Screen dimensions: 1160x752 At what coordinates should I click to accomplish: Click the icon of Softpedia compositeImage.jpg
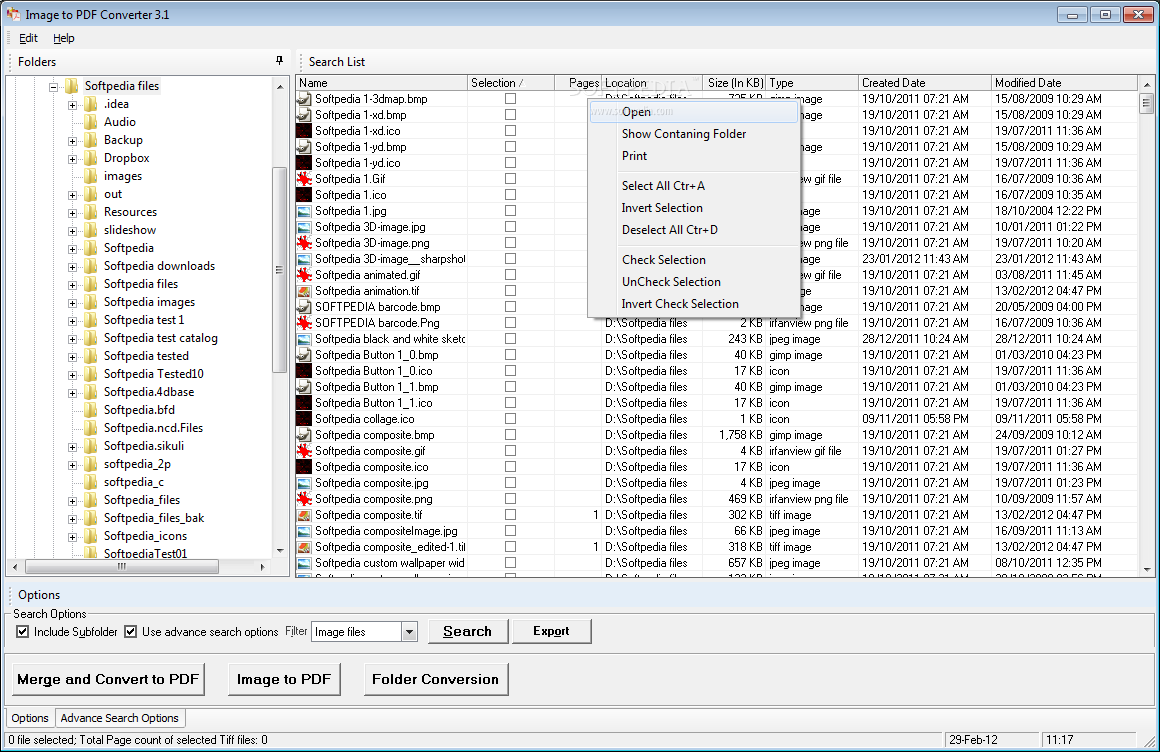(303, 531)
